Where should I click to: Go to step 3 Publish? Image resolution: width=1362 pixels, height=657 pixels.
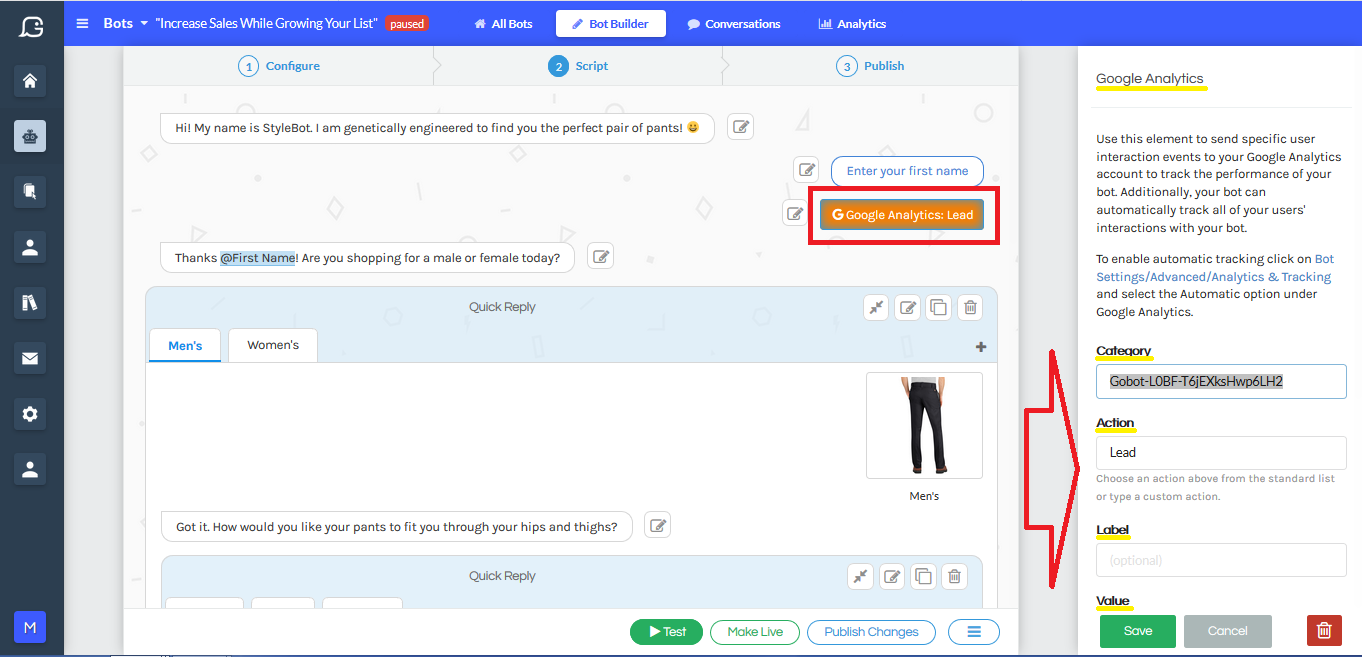tap(870, 66)
